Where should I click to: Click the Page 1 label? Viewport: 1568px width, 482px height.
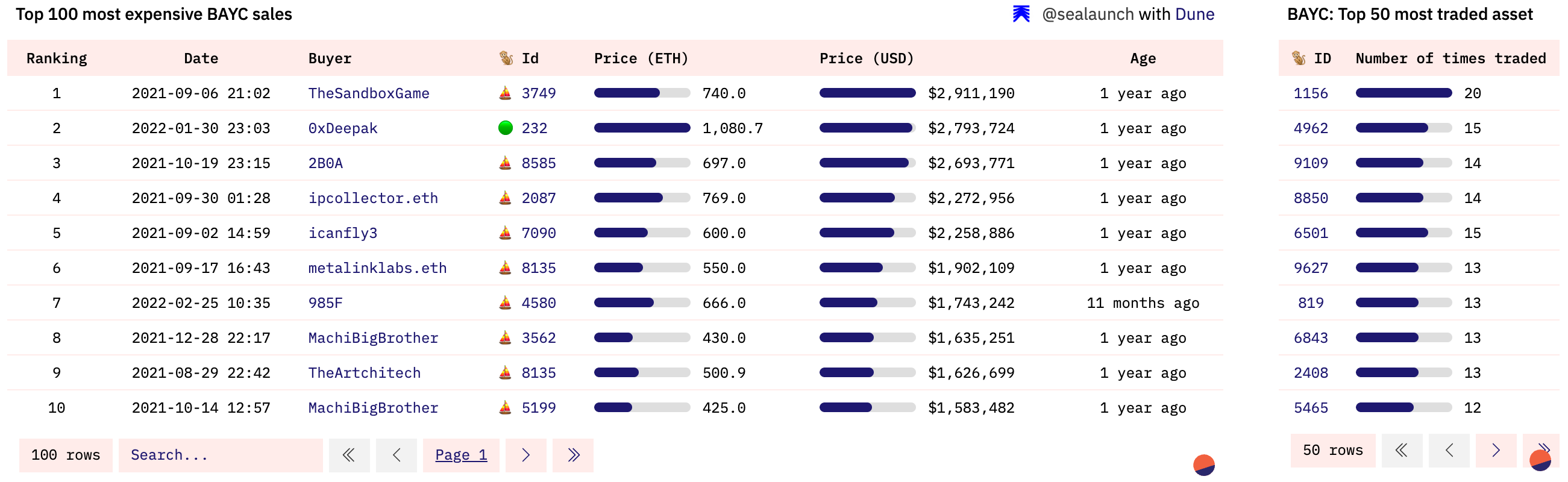(x=461, y=455)
